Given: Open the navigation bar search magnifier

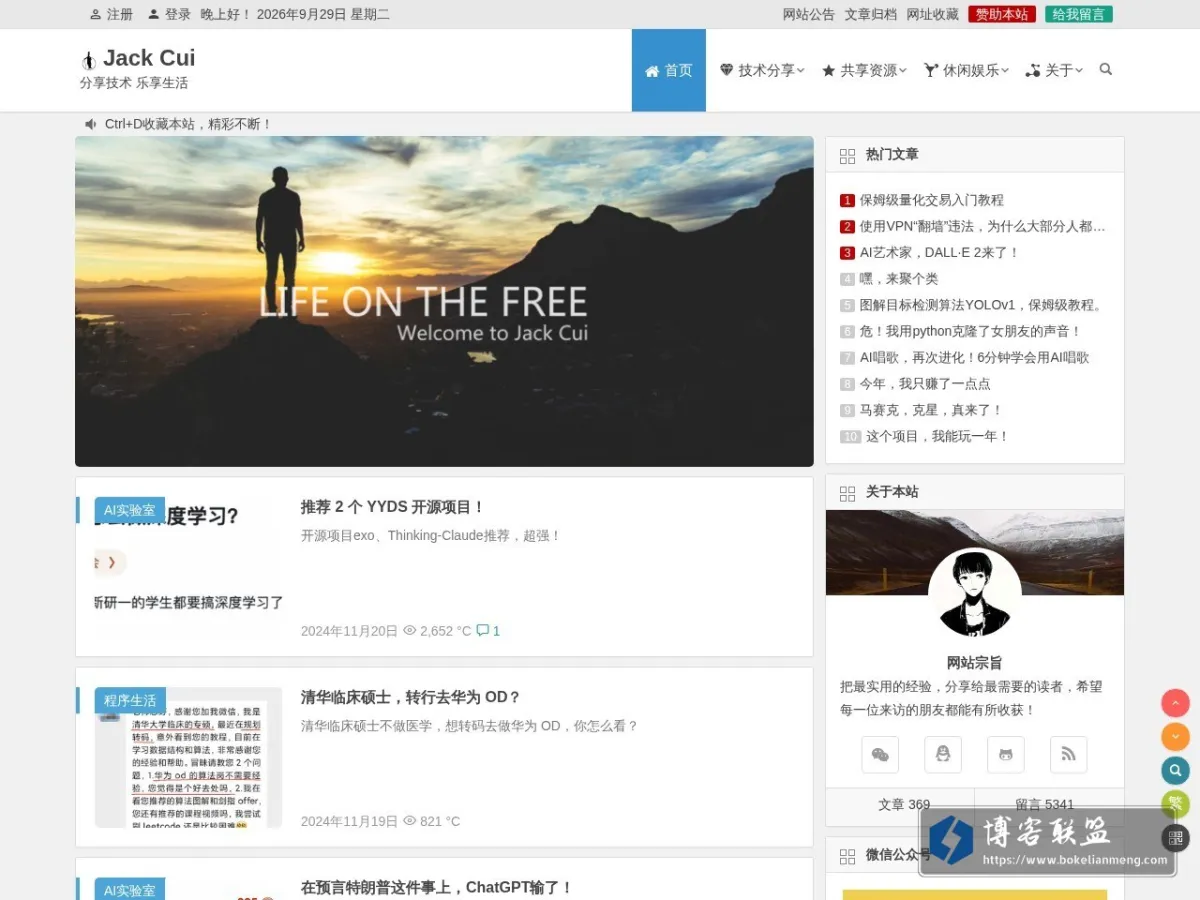Looking at the screenshot, I should tap(1105, 70).
